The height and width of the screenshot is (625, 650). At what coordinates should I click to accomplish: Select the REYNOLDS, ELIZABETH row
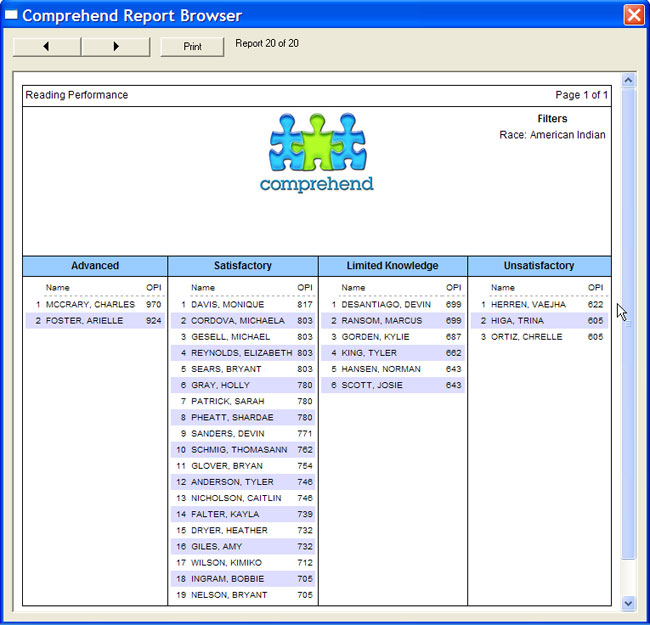click(x=243, y=353)
